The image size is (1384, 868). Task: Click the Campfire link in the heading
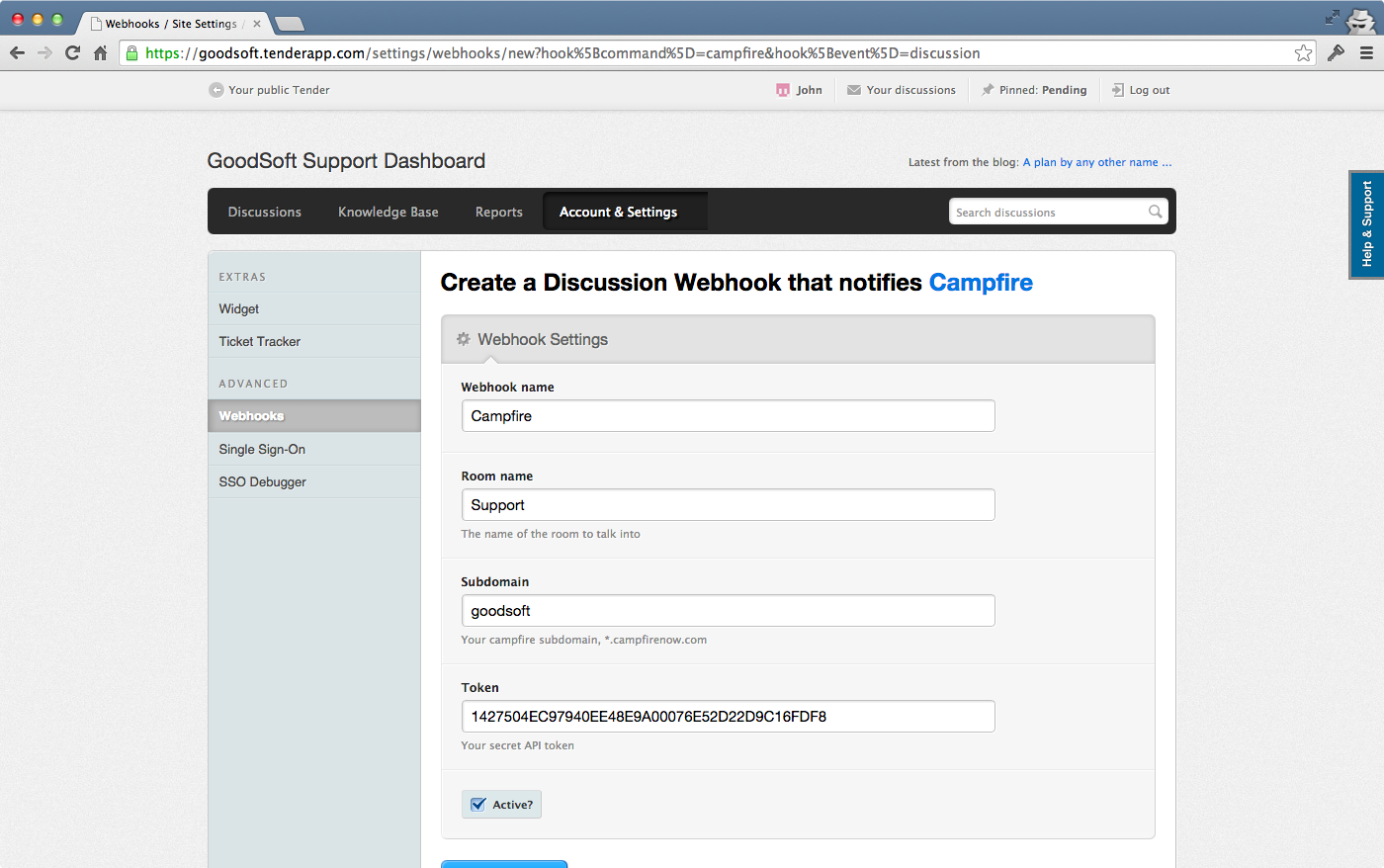tap(981, 283)
